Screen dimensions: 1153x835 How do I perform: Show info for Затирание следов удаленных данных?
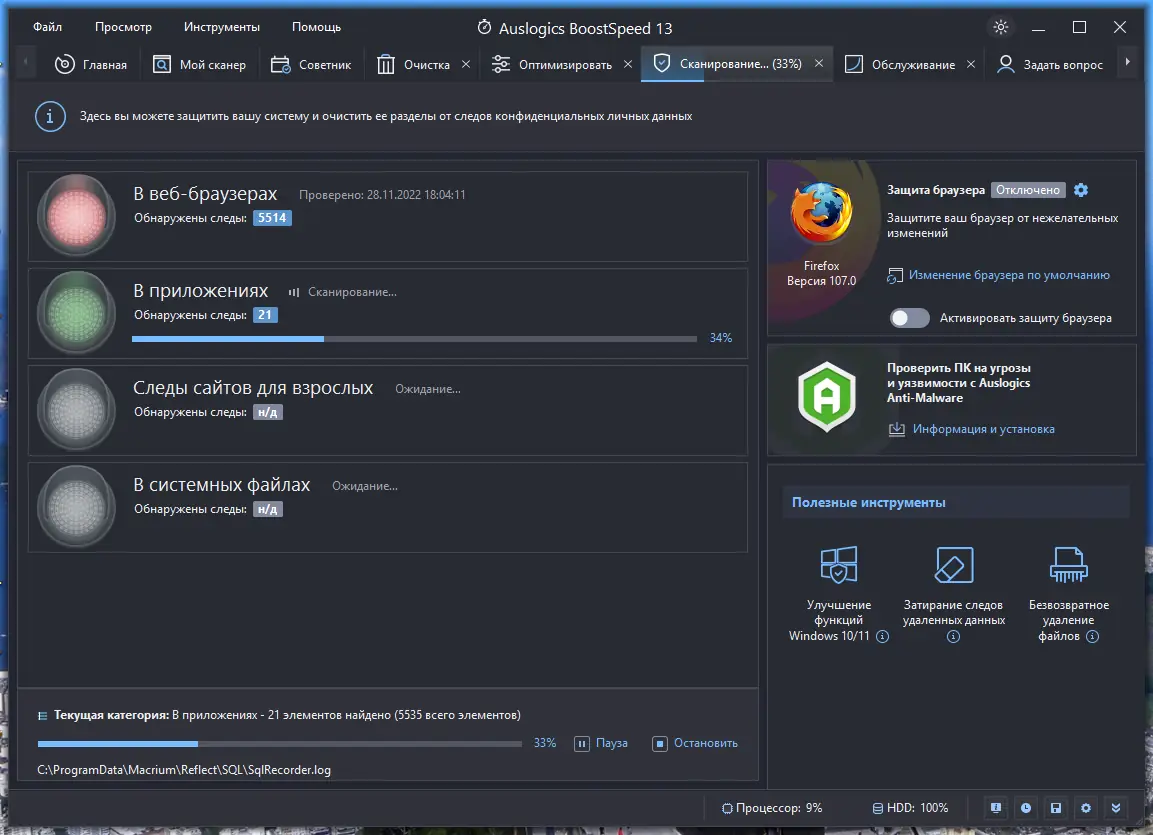click(x=954, y=637)
